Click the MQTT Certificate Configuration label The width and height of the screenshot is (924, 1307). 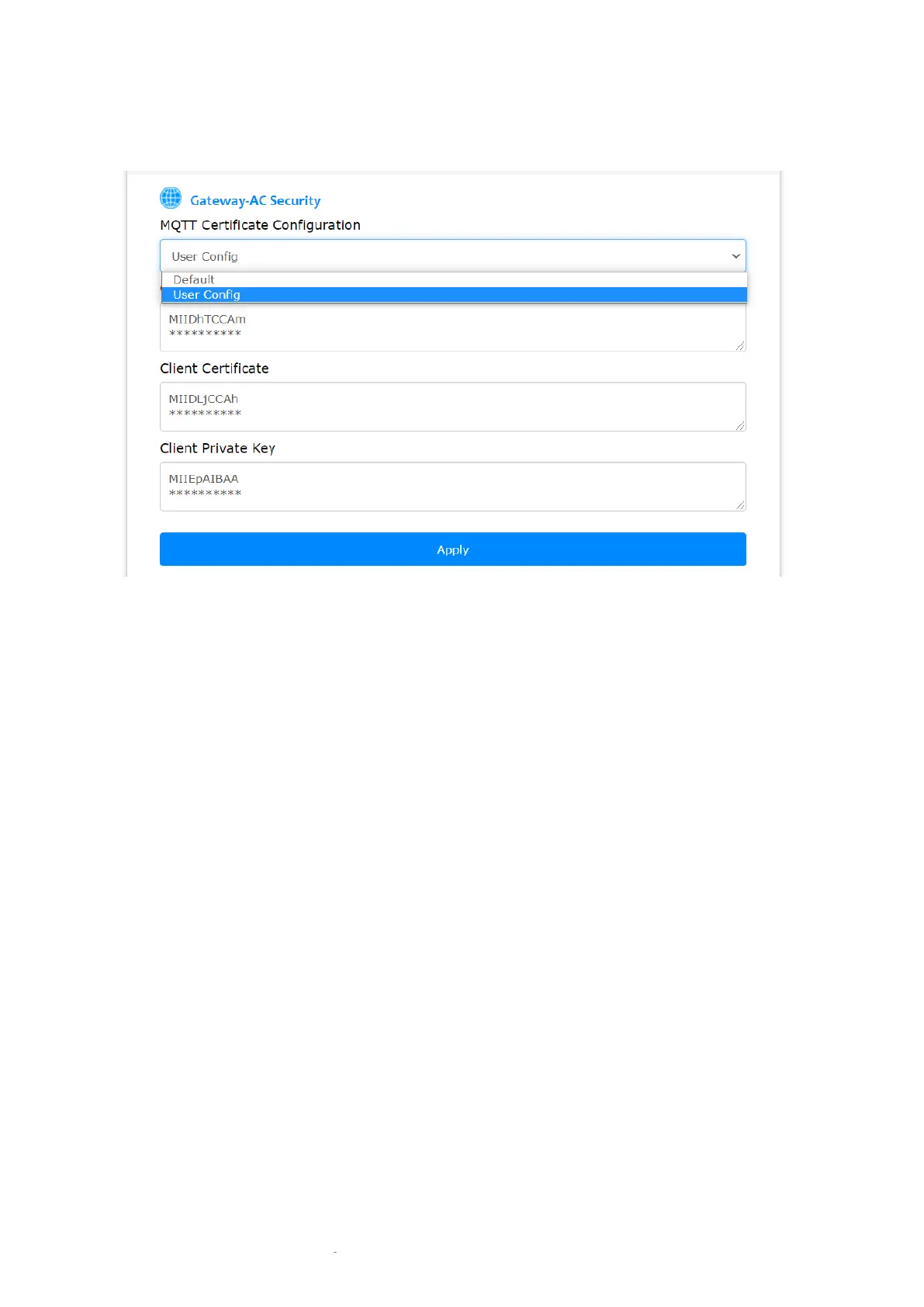(260, 225)
